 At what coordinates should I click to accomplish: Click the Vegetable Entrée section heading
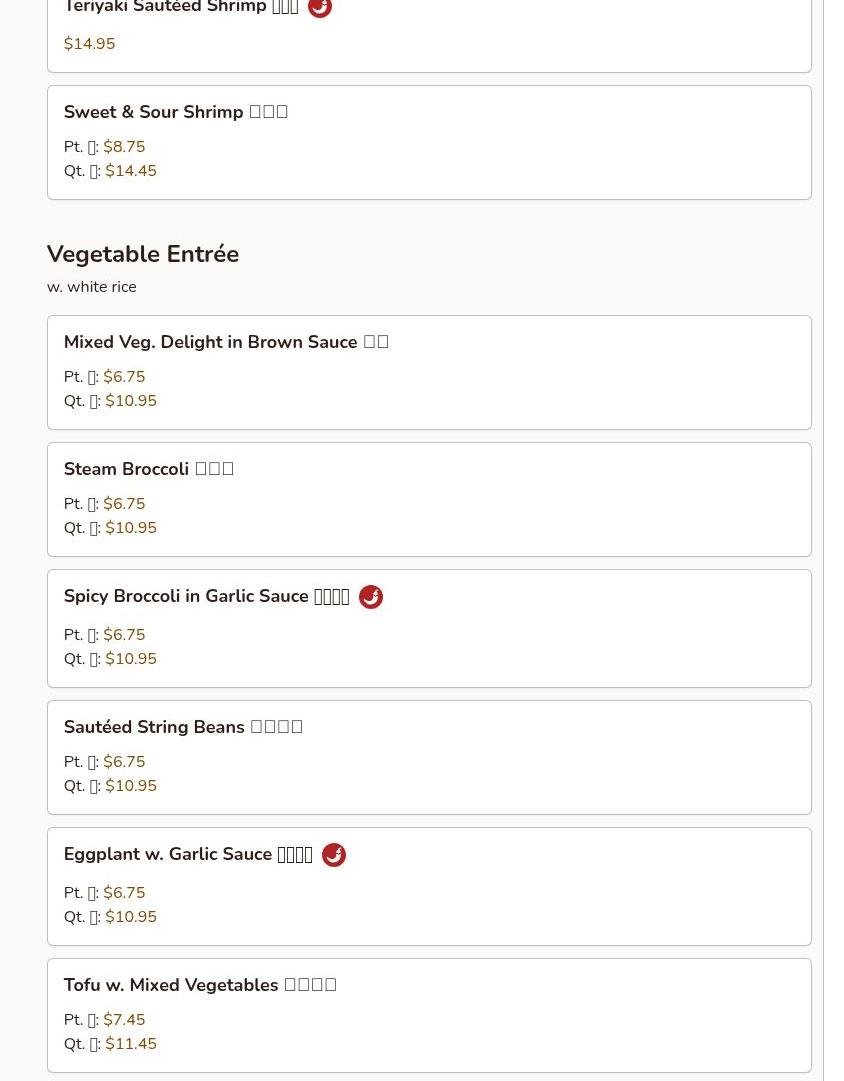(143, 254)
